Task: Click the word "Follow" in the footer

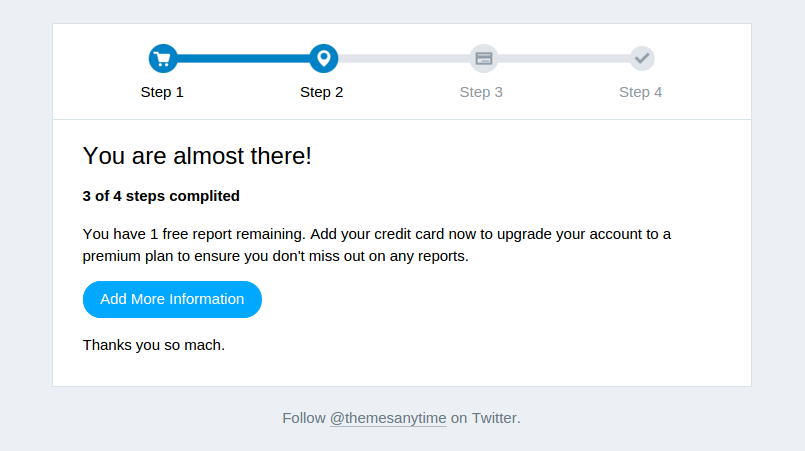Action: [x=304, y=418]
